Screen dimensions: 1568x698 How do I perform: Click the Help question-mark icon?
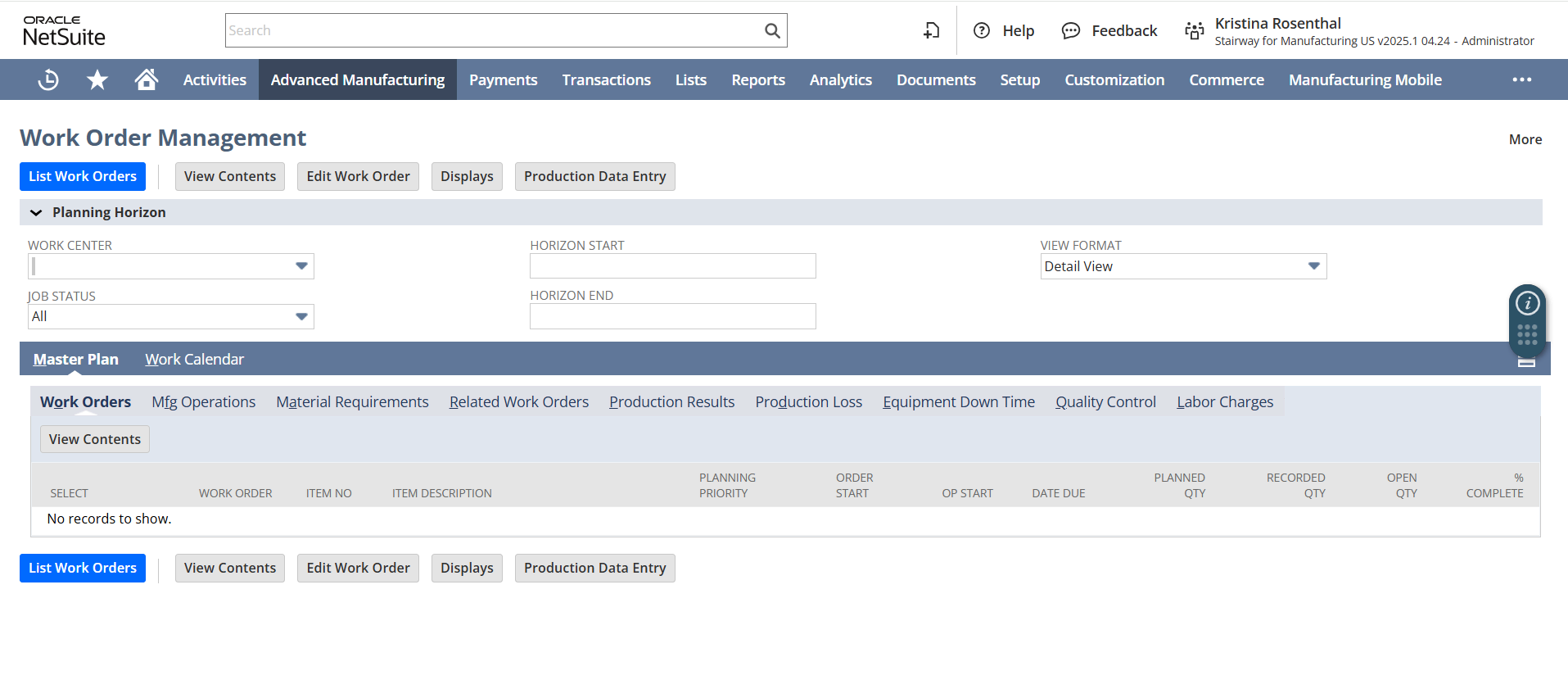tap(982, 30)
